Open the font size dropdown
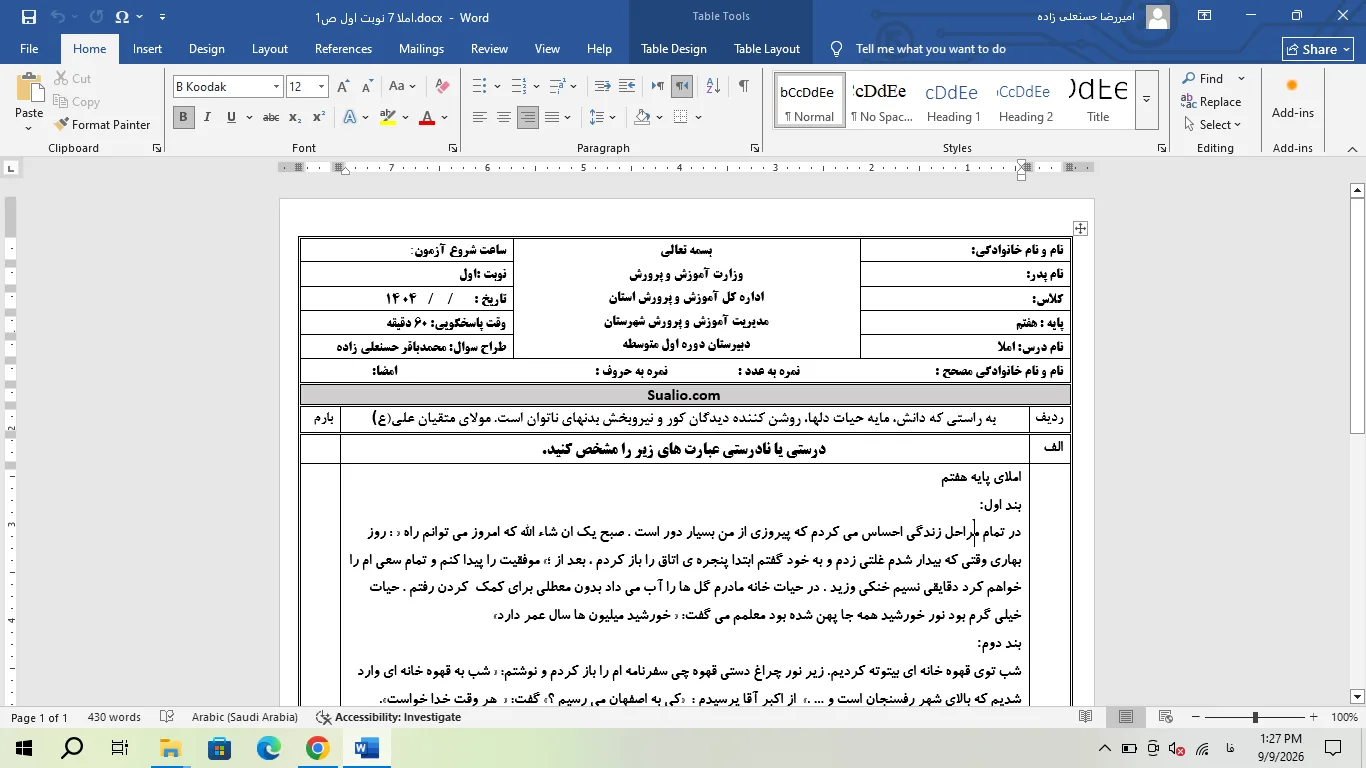Image resolution: width=1366 pixels, height=768 pixels. 321,87
